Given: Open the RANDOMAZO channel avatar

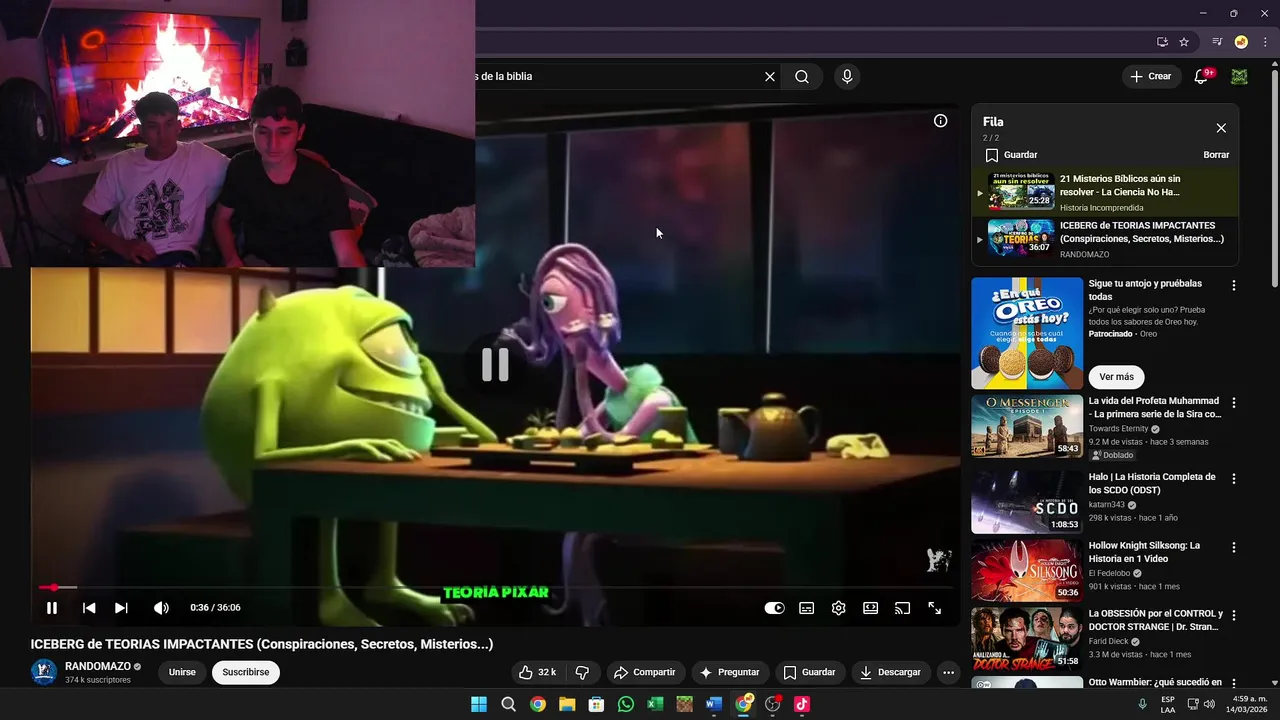Looking at the screenshot, I should point(44,672).
